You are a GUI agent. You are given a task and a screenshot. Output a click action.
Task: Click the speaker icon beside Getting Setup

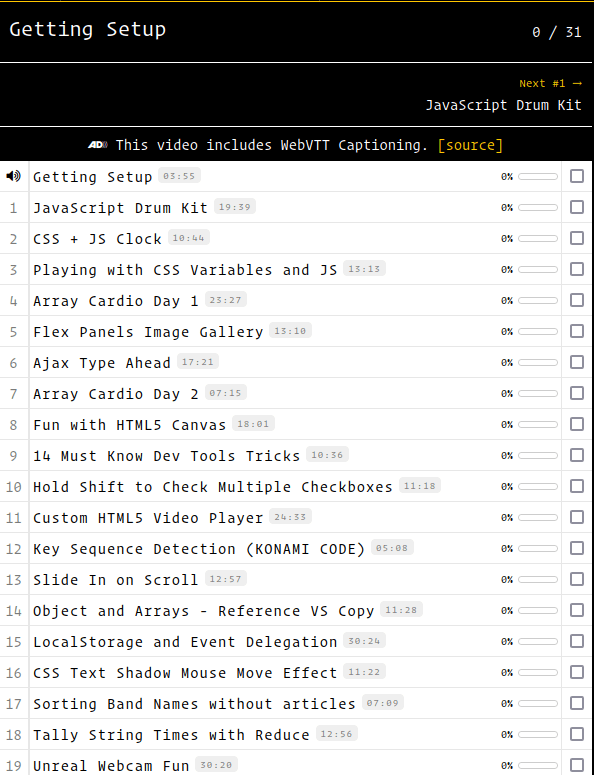(x=13, y=176)
